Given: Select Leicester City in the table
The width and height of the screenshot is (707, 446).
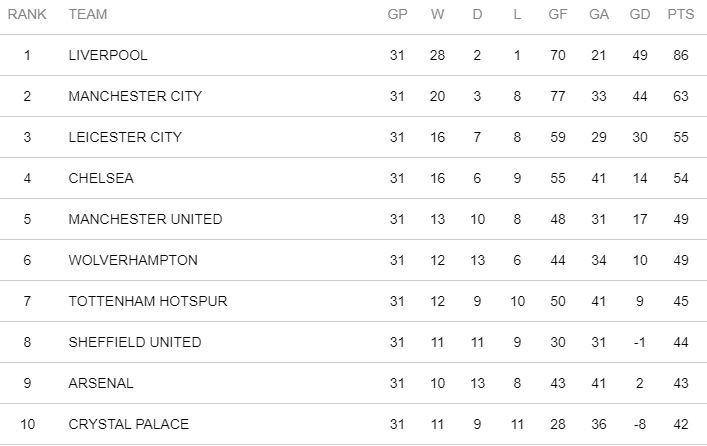Looking at the screenshot, I should 125,138.
